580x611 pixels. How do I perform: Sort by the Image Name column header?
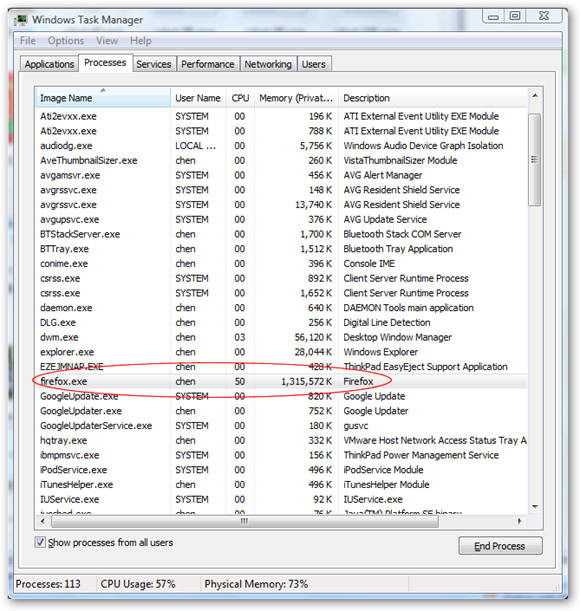[x=103, y=98]
